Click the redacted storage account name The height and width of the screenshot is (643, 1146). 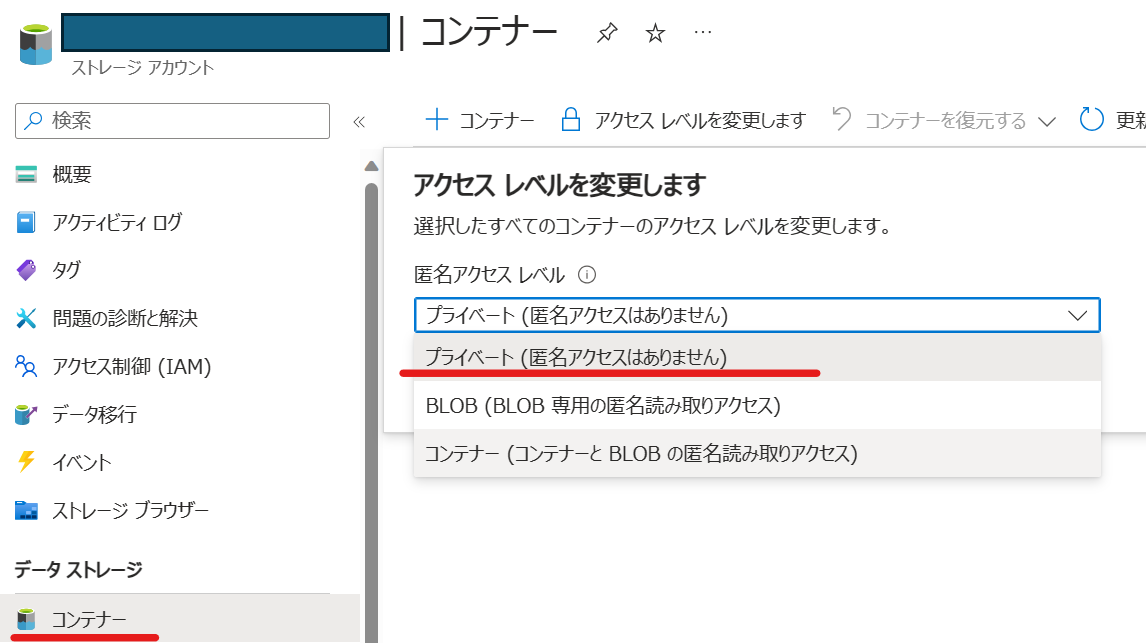(225, 32)
